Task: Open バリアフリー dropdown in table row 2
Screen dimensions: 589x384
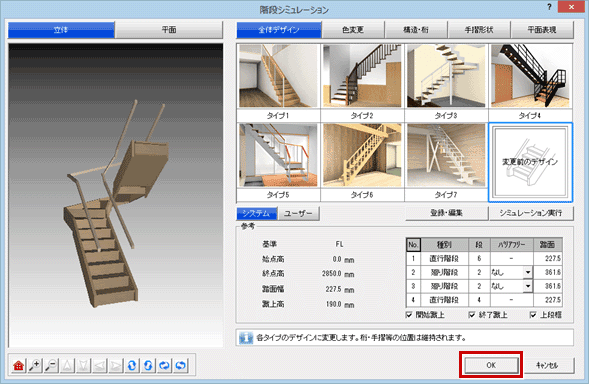Action: pyautogui.click(x=528, y=272)
